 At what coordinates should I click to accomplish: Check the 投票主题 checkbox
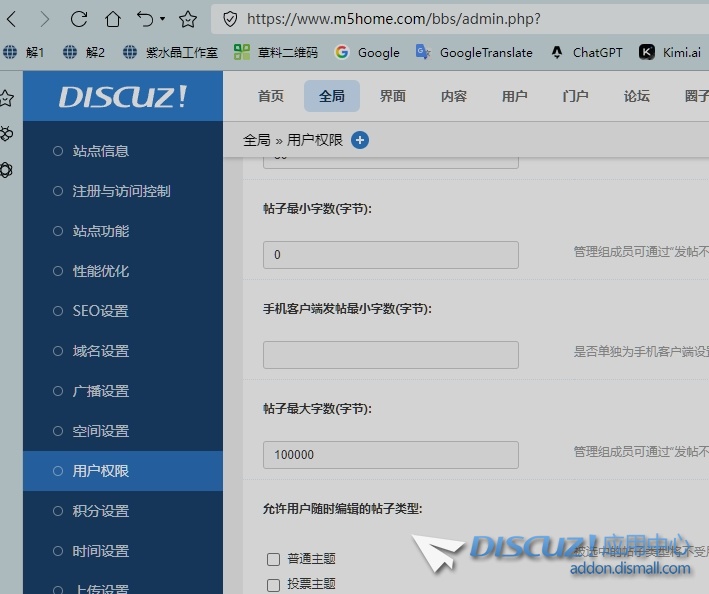coord(274,585)
